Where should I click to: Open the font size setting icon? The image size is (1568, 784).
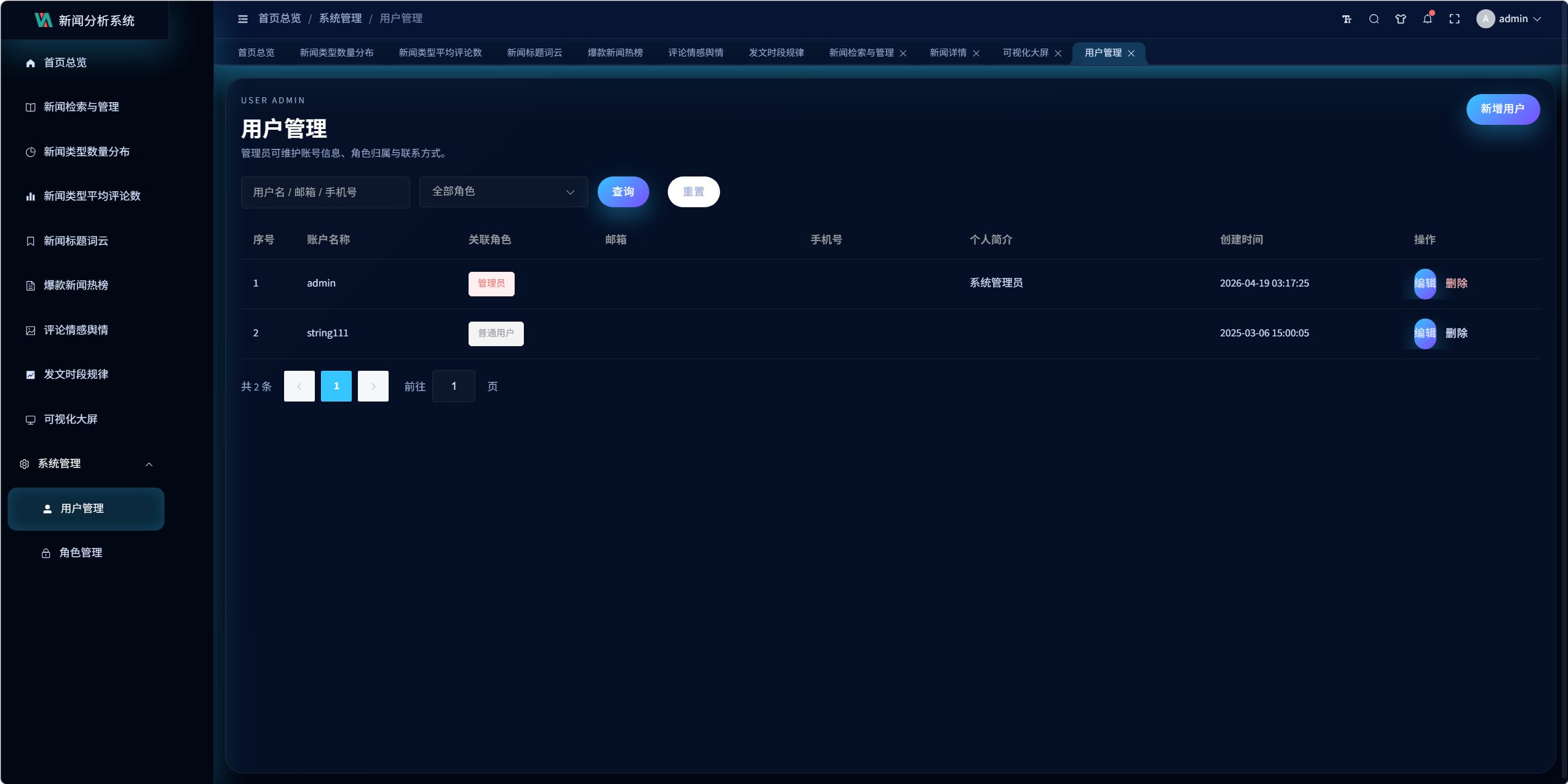click(1347, 19)
